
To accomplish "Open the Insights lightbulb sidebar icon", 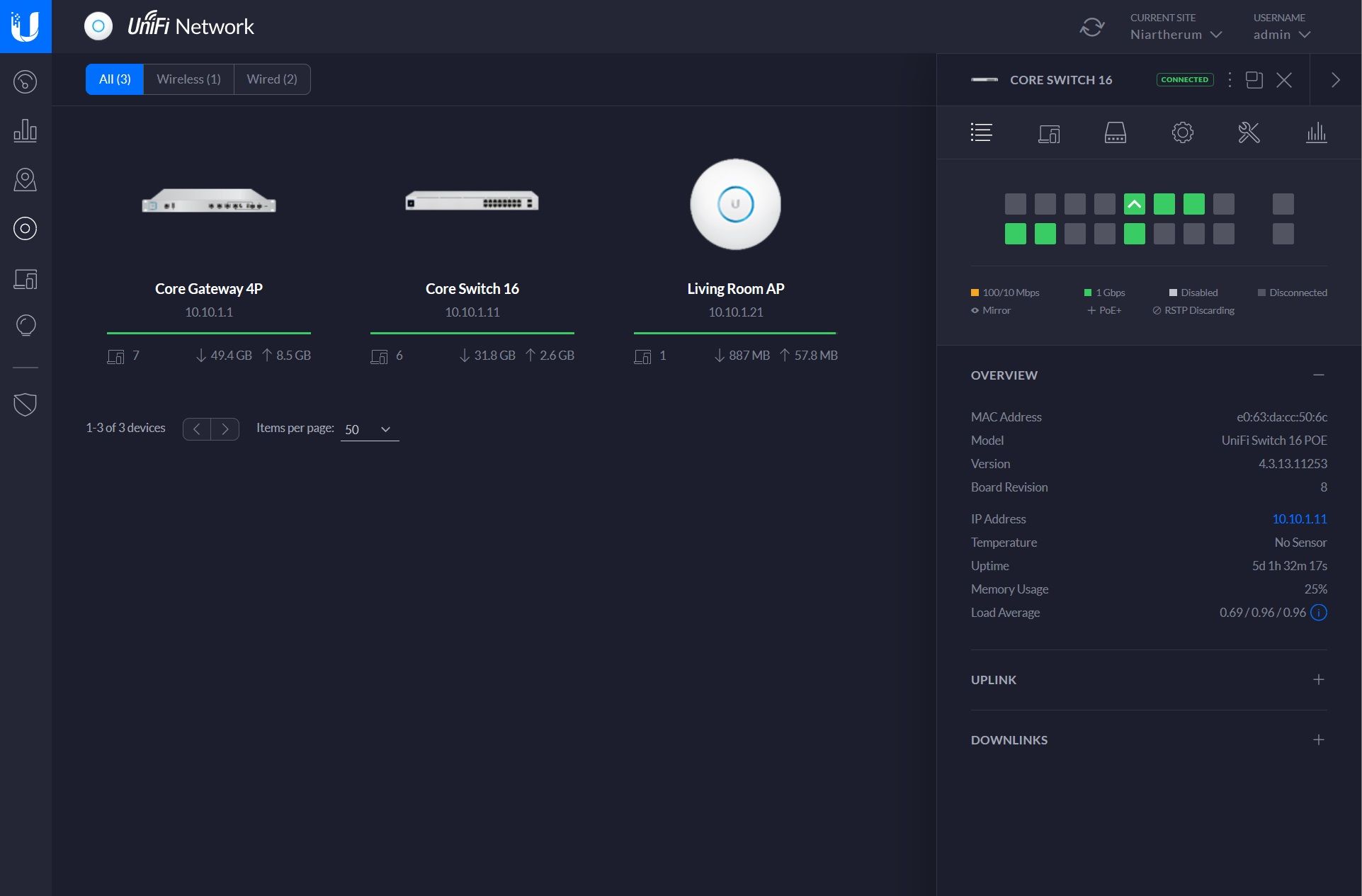I will (25, 326).
